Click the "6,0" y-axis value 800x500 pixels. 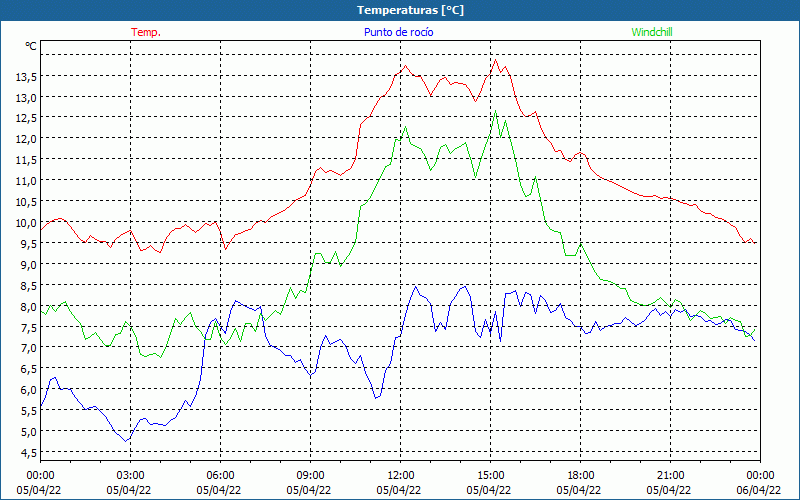(x=29, y=390)
